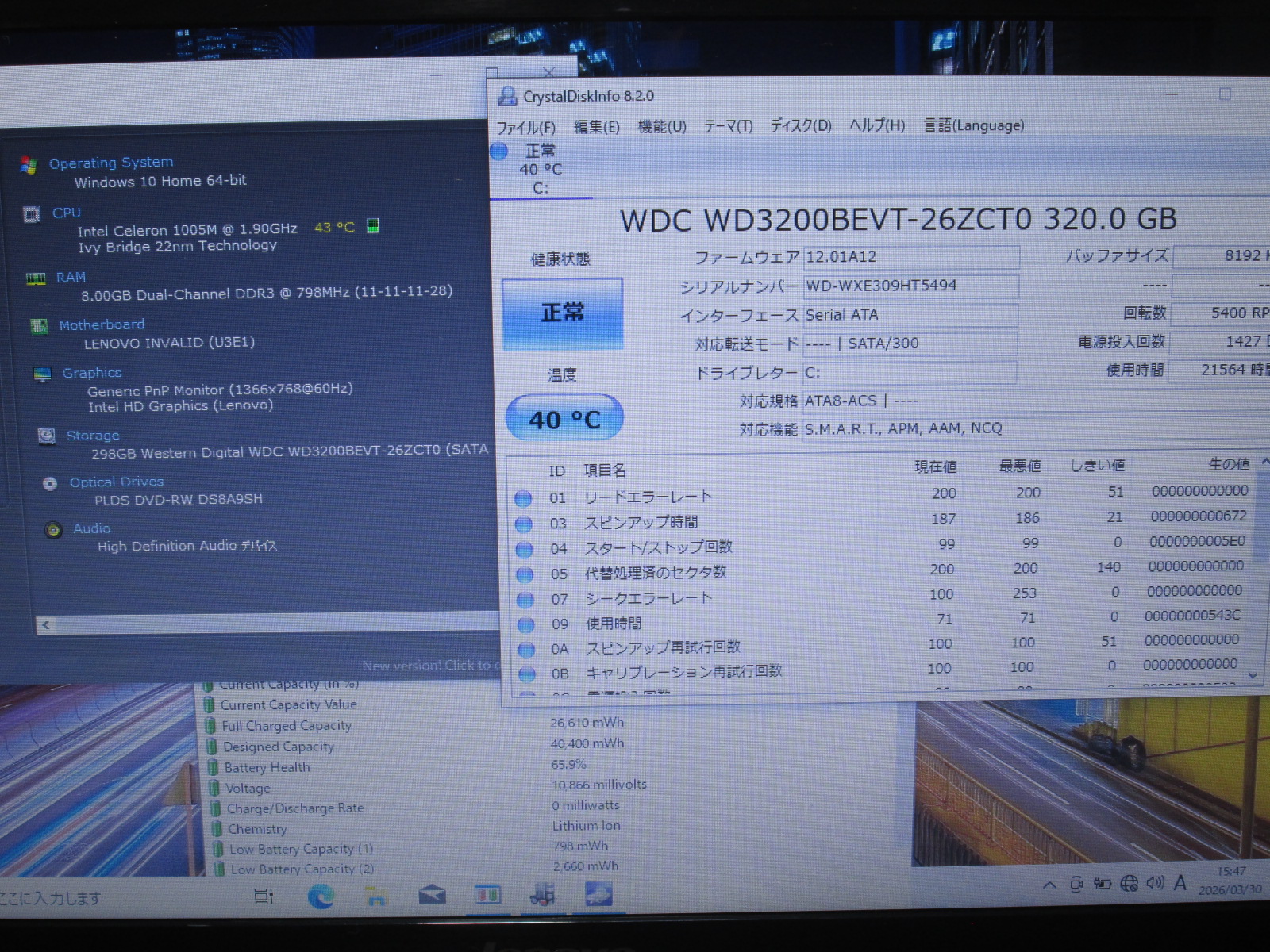The width and height of the screenshot is (1270, 952).
Task: Click the RAM module icon
Action: click(36, 278)
